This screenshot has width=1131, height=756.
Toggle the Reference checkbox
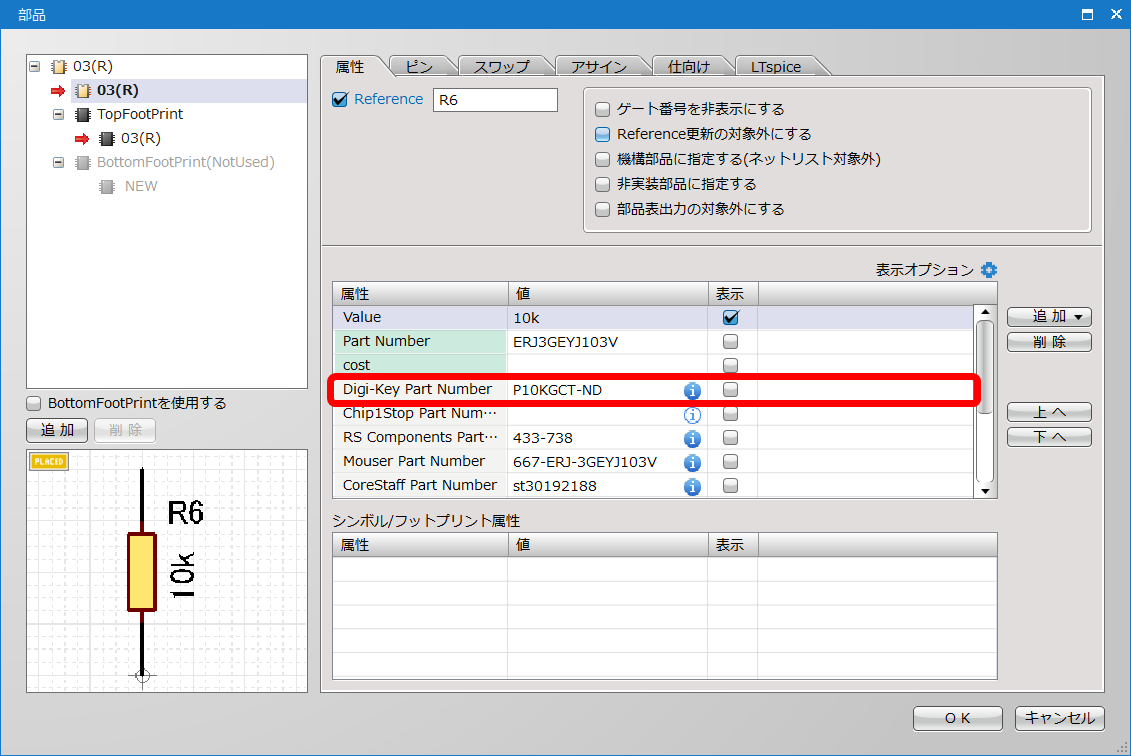340,99
